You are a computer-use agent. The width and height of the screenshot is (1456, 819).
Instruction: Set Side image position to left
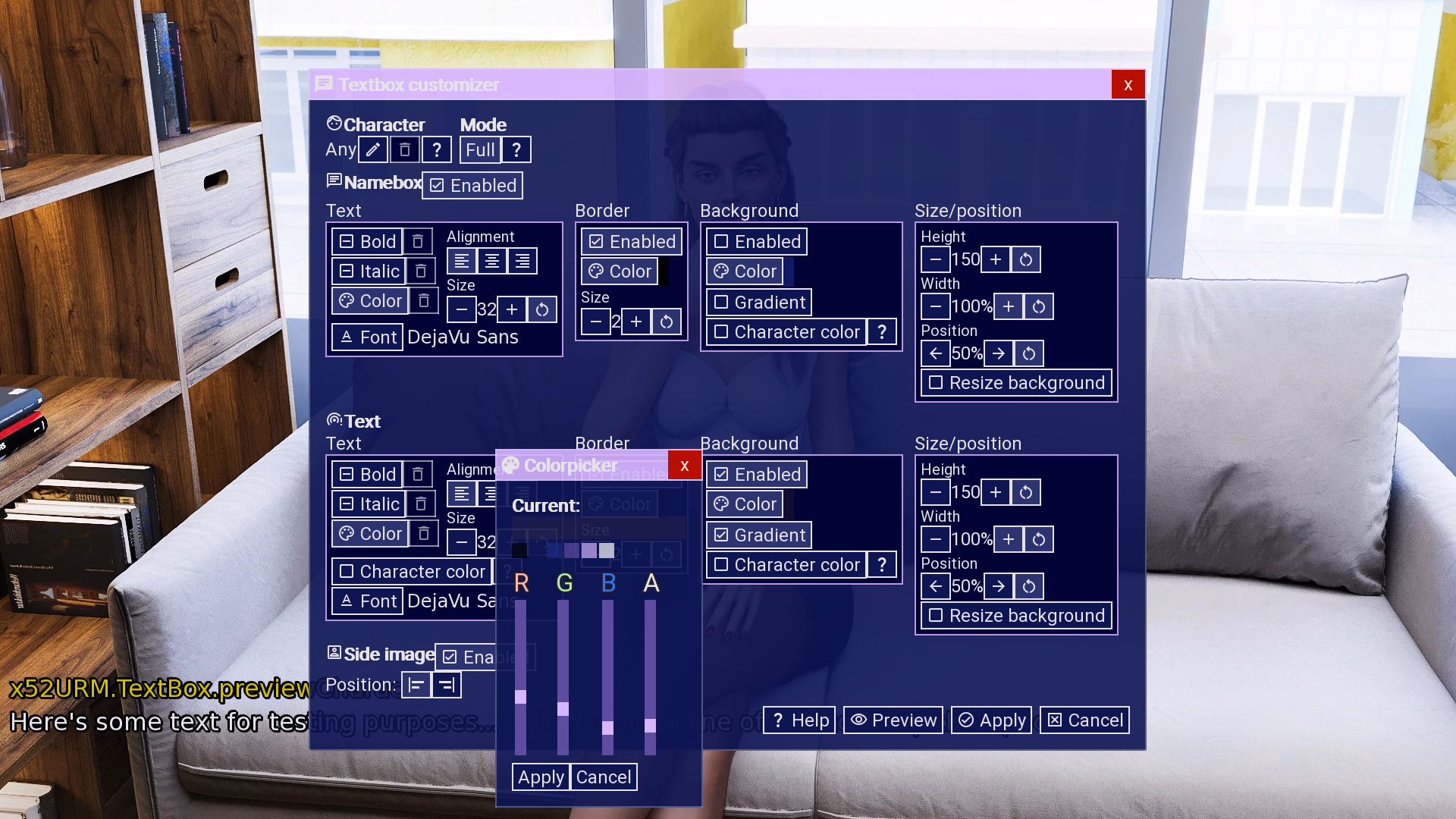(416, 686)
